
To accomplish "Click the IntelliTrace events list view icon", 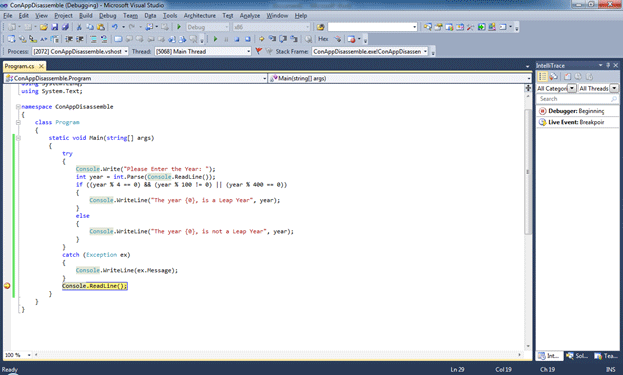I will [542, 76].
